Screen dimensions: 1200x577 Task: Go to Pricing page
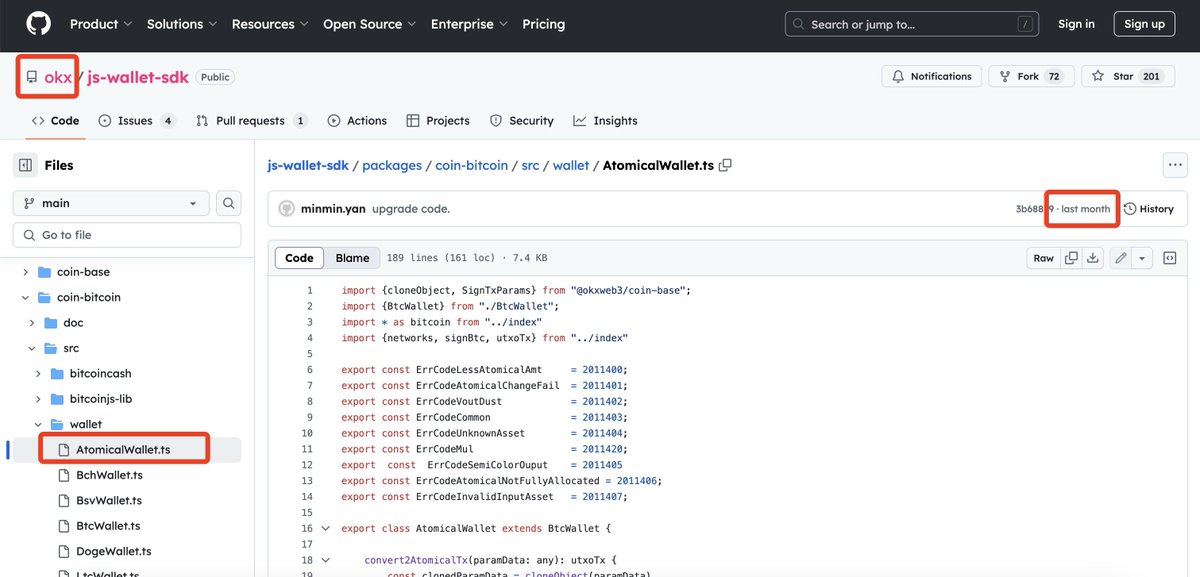click(543, 24)
